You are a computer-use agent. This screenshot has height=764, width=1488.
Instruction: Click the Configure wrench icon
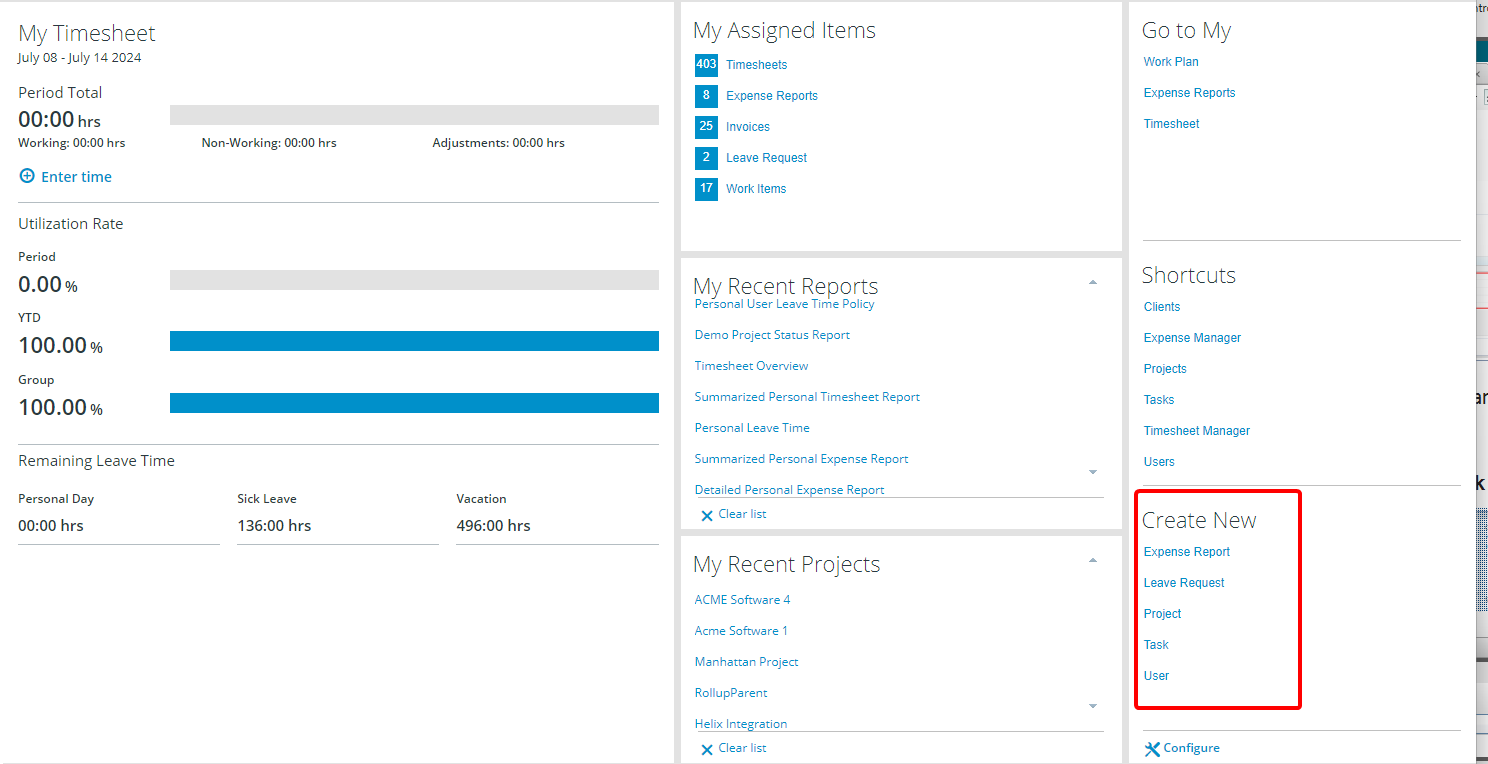(x=1155, y=747)
